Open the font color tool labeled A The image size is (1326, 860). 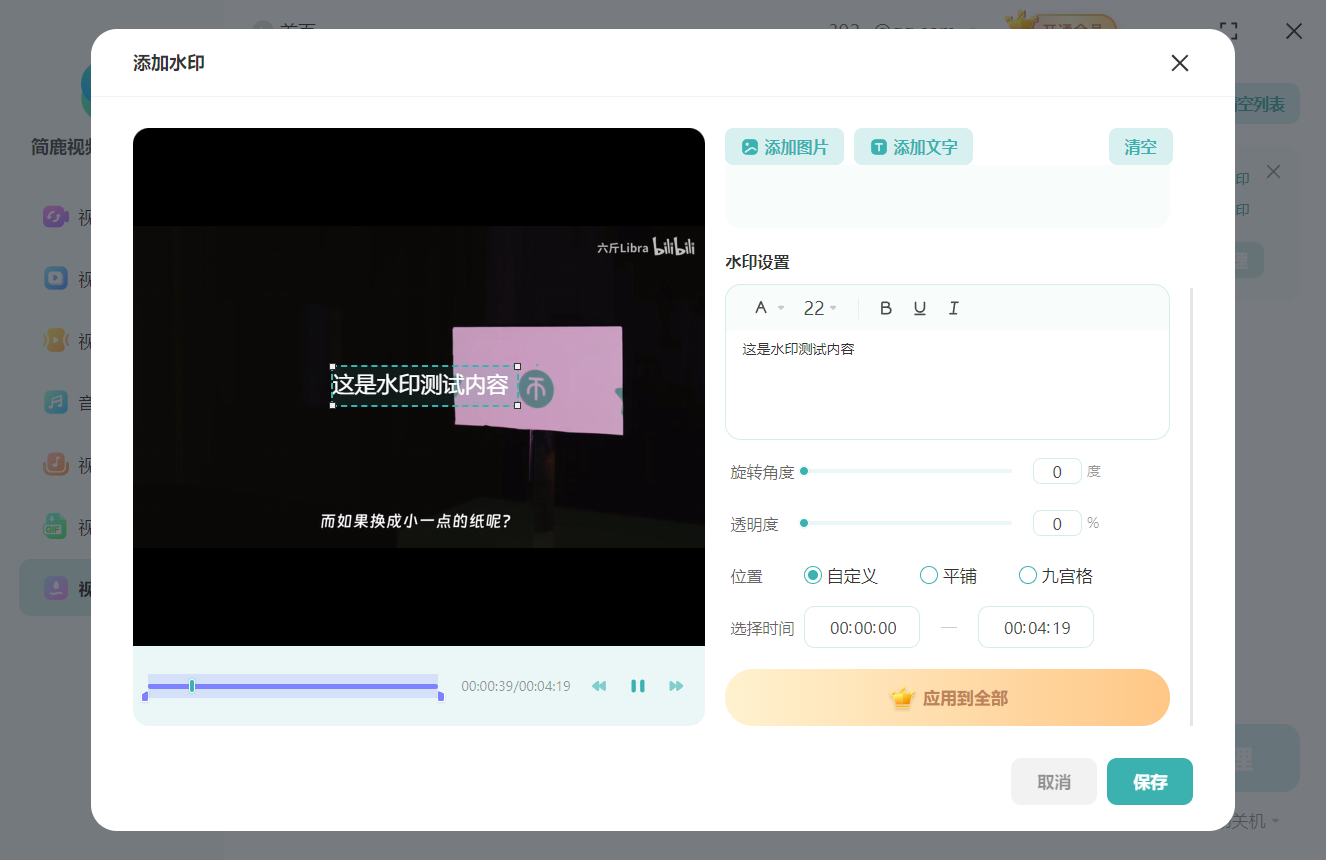coord(760,308)
